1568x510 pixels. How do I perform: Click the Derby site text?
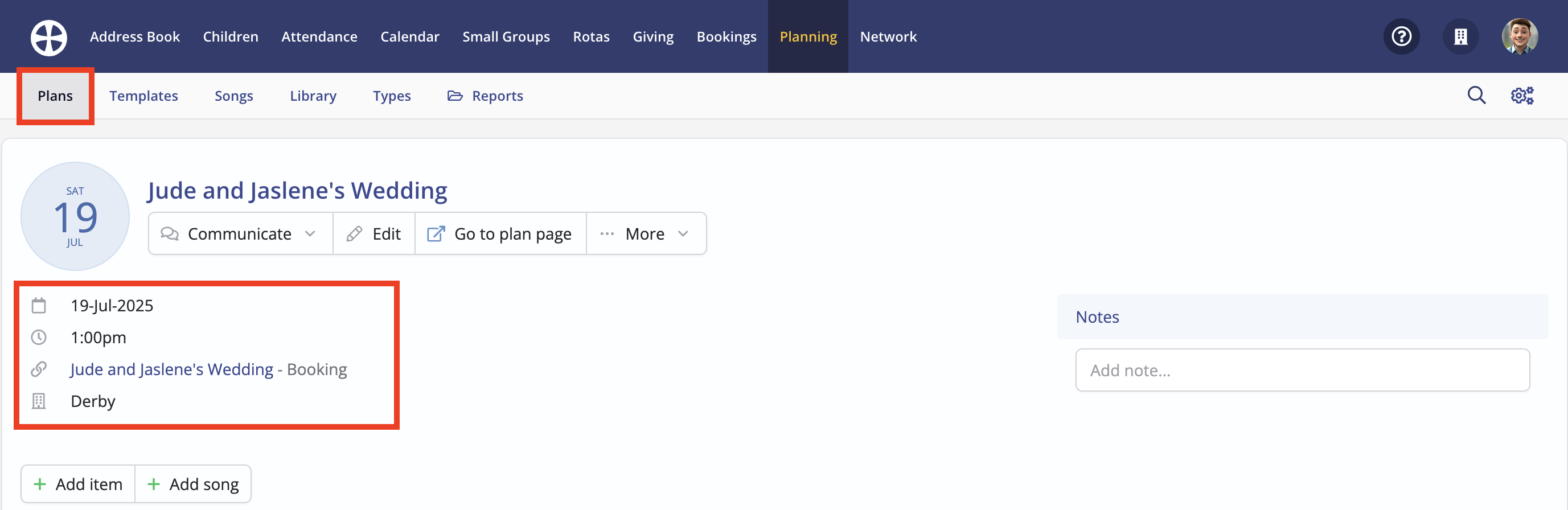click(x=93, y=401)
